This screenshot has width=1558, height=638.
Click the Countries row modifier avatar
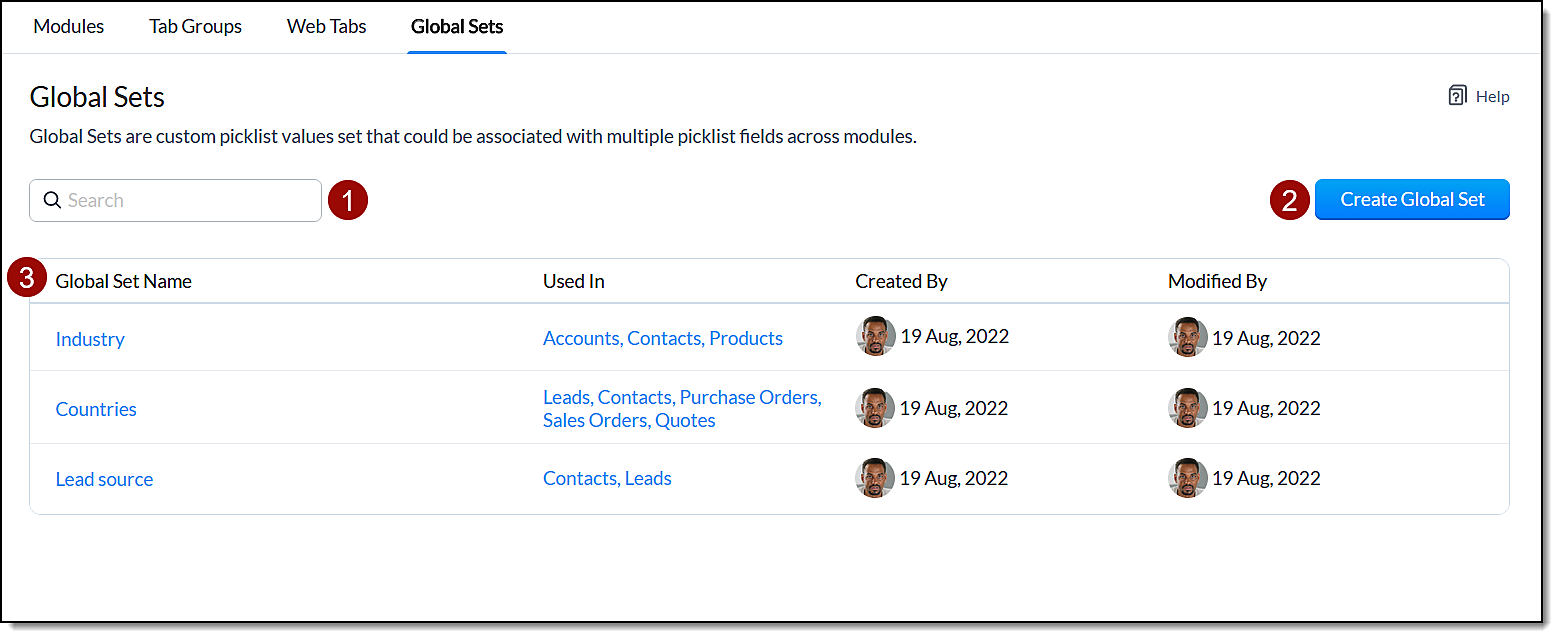point(1188,408)
